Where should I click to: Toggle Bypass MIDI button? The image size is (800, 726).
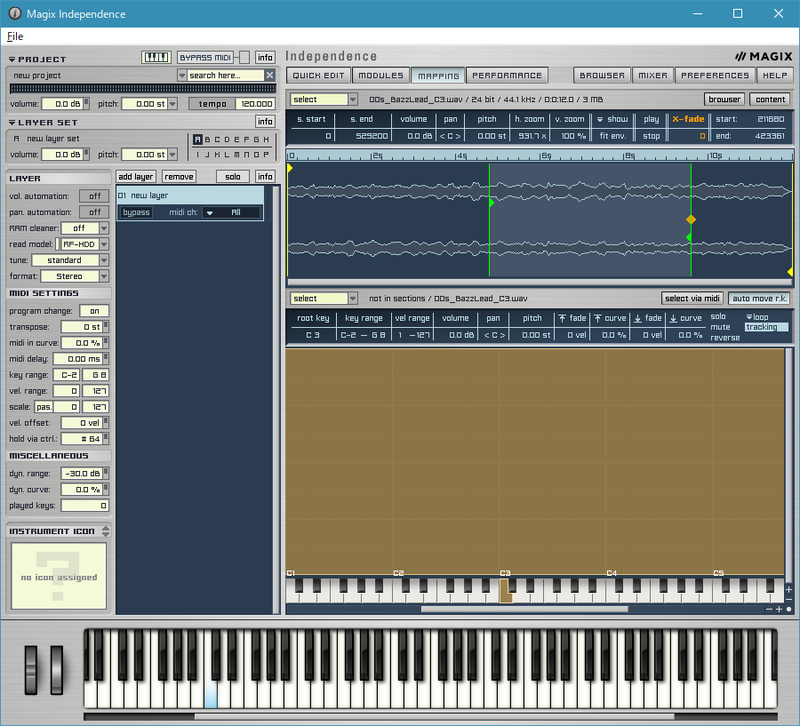[206, 57]
